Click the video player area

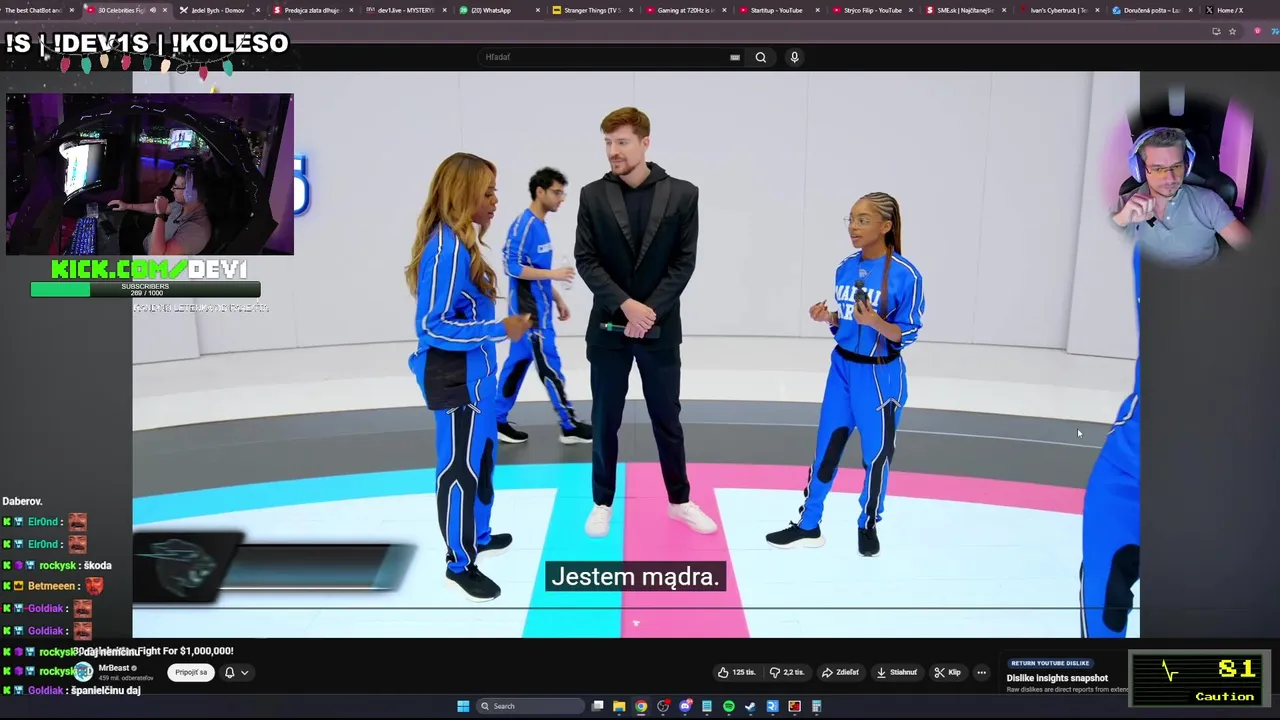coord(636,354)
